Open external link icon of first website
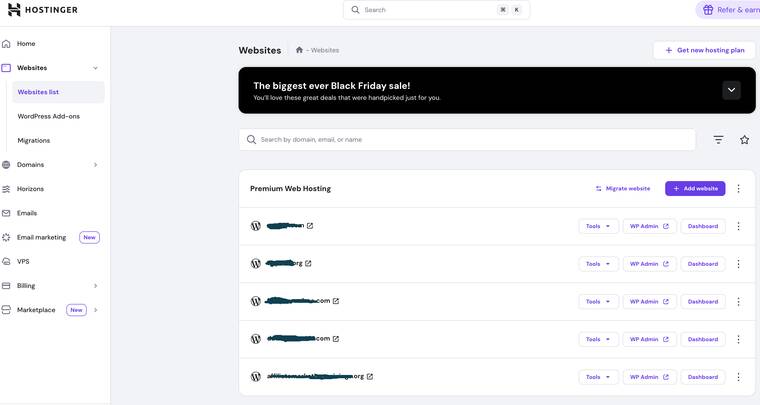The width and height of the screenshot is (760, 405). [x=310, y=226]
